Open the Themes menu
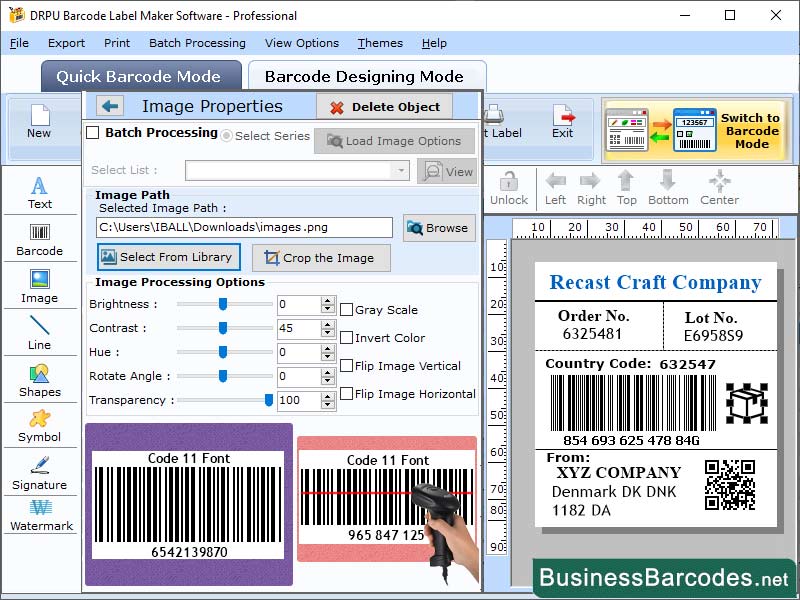 379,43
